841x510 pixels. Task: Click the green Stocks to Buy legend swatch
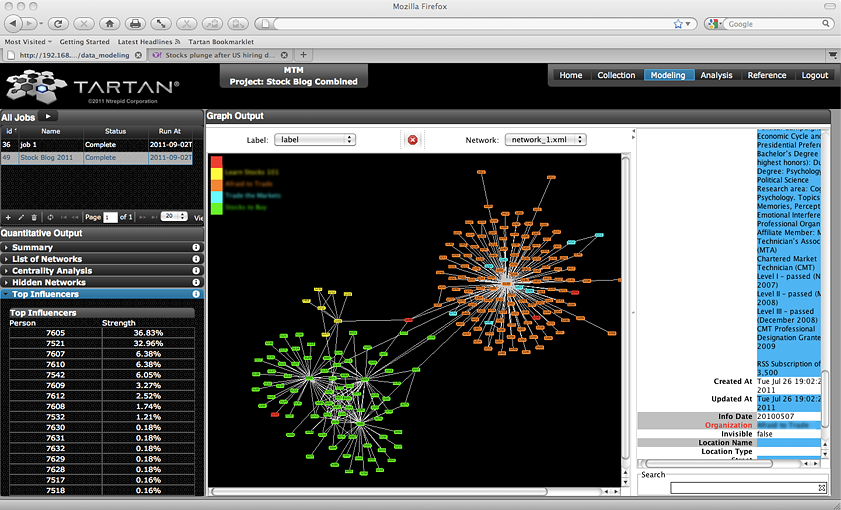[x=217, y=208]
